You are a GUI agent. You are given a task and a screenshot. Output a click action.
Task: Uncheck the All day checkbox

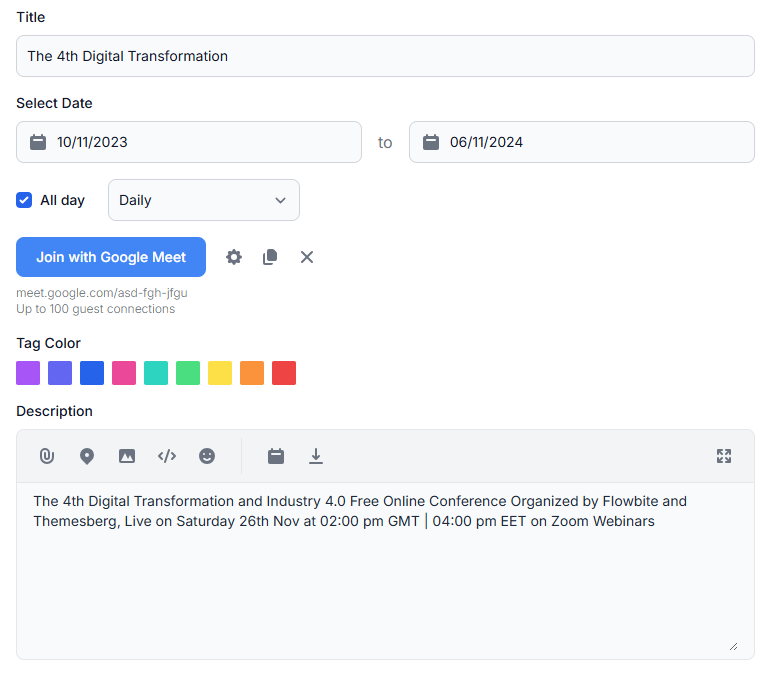pyautogui.click(x=24, y=200)
